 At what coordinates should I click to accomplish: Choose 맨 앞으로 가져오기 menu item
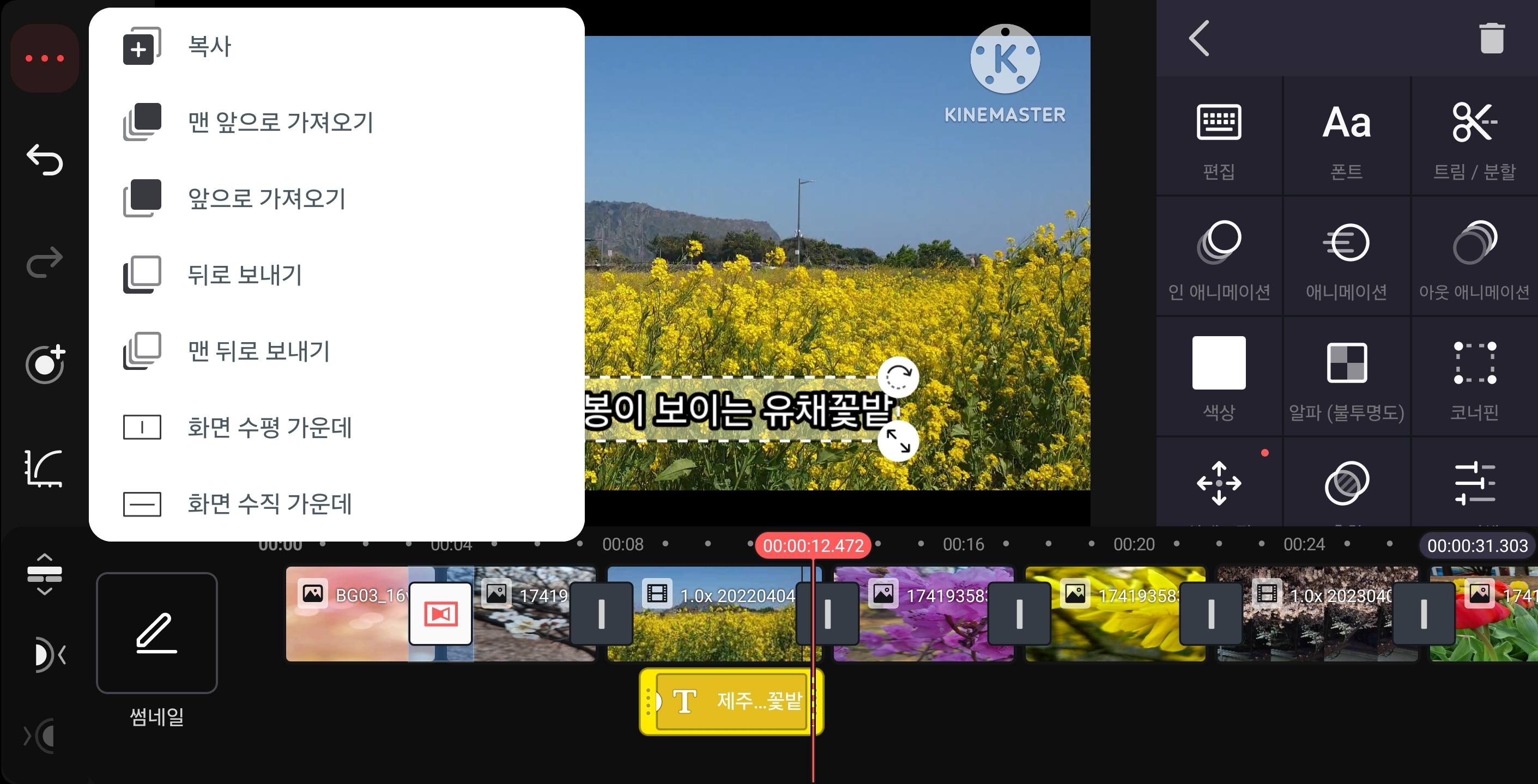[x=280, y=123]
